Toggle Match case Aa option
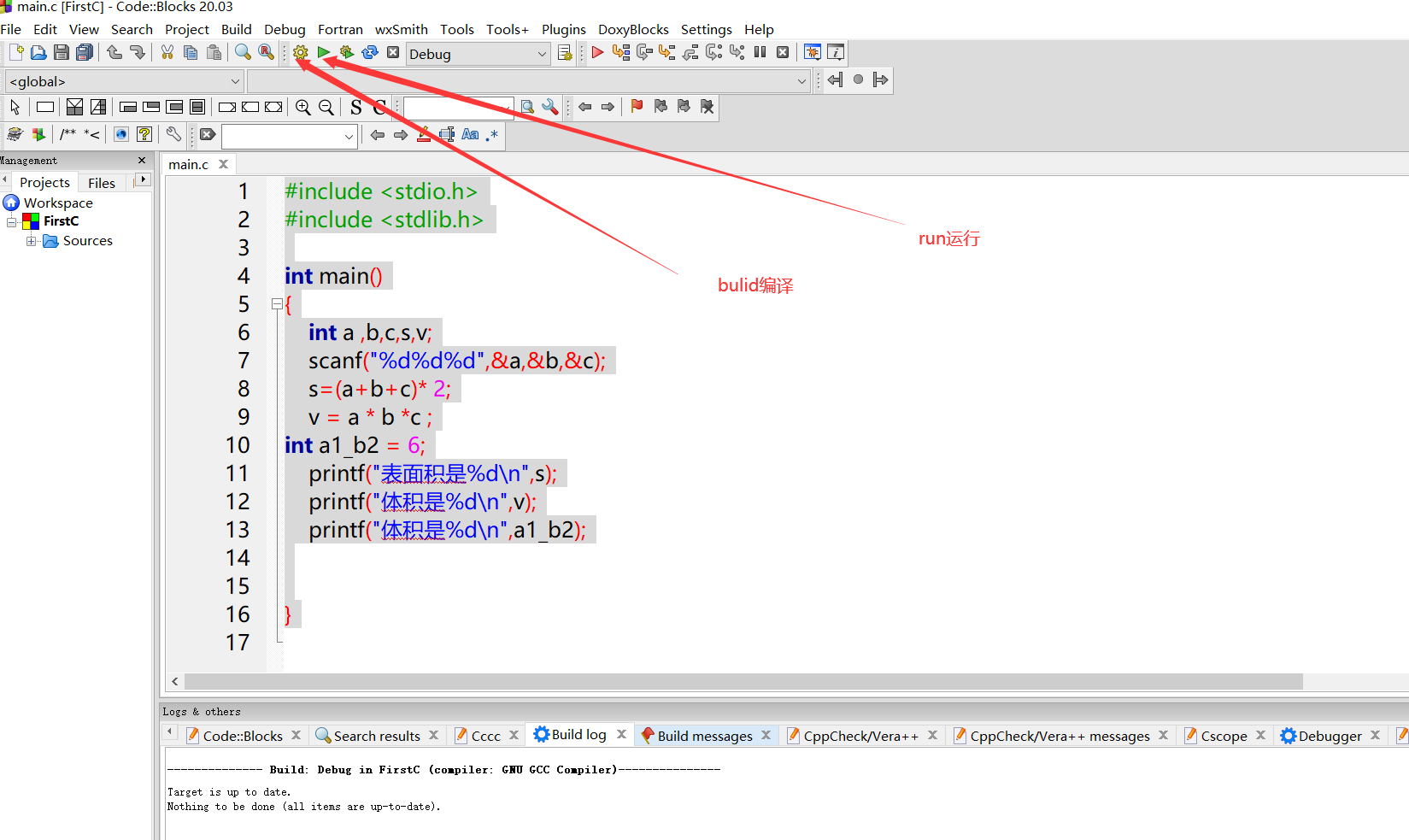1409x840 pixels. click(470, 135)
